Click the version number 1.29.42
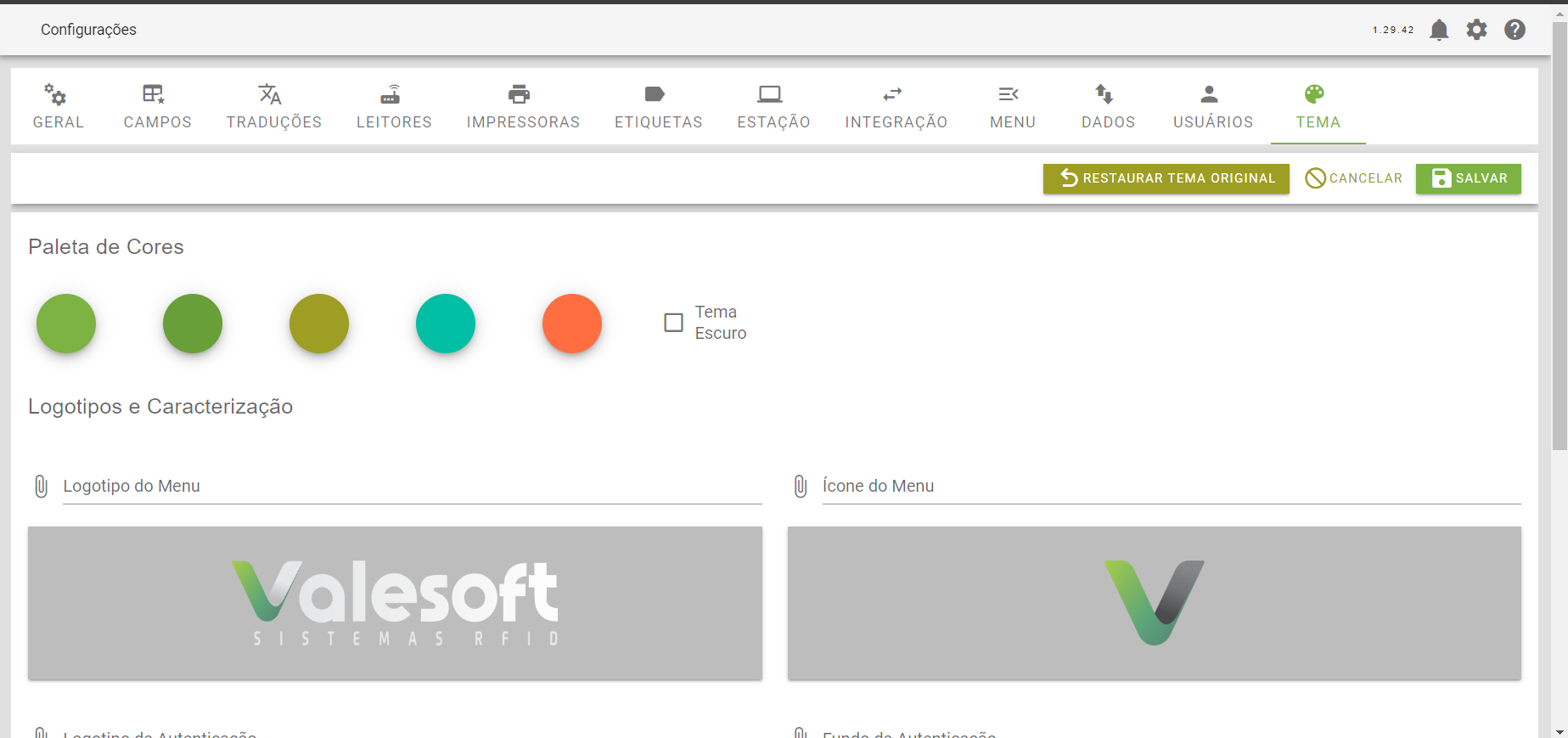 (1393, 30)
